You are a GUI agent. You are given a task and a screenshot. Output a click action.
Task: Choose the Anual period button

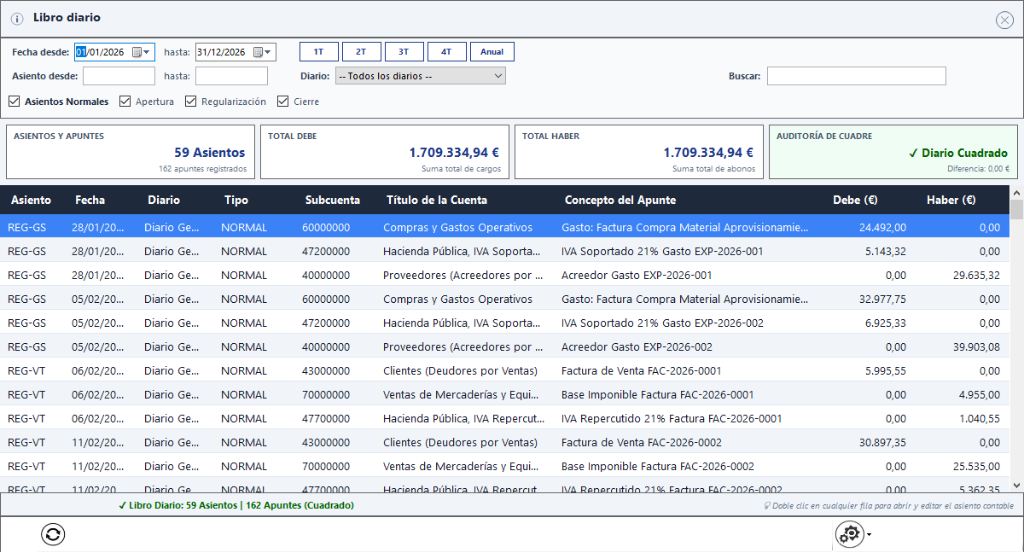492,52
